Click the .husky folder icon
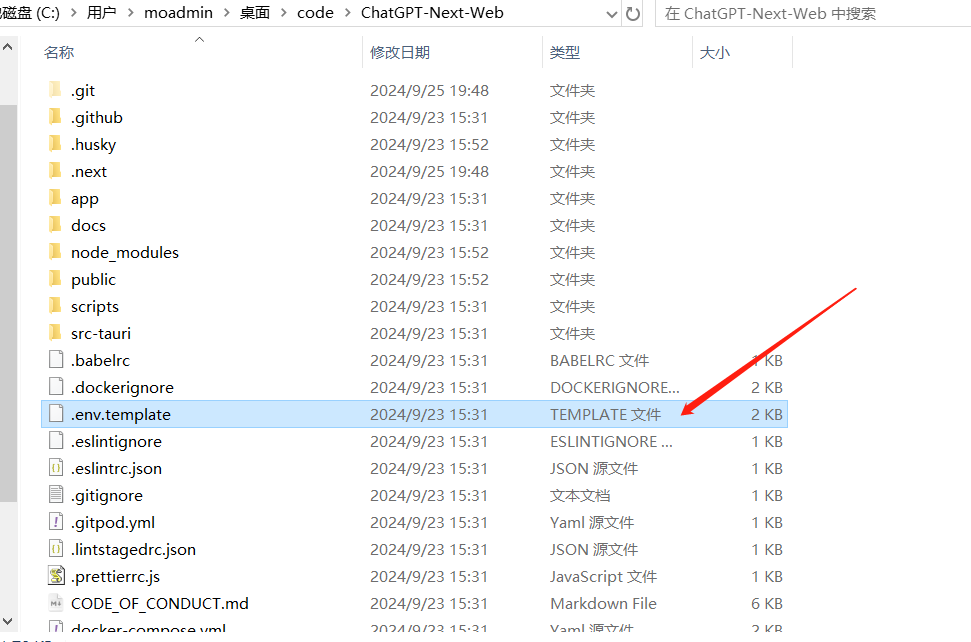The width and height of the screenshot is (971, 642). click(56, 144)
